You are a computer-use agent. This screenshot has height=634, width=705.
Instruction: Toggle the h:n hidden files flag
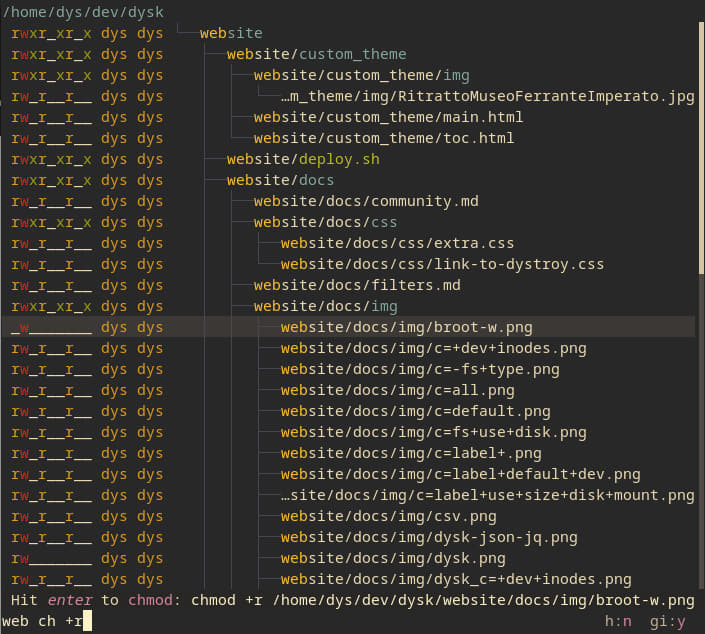618,621
